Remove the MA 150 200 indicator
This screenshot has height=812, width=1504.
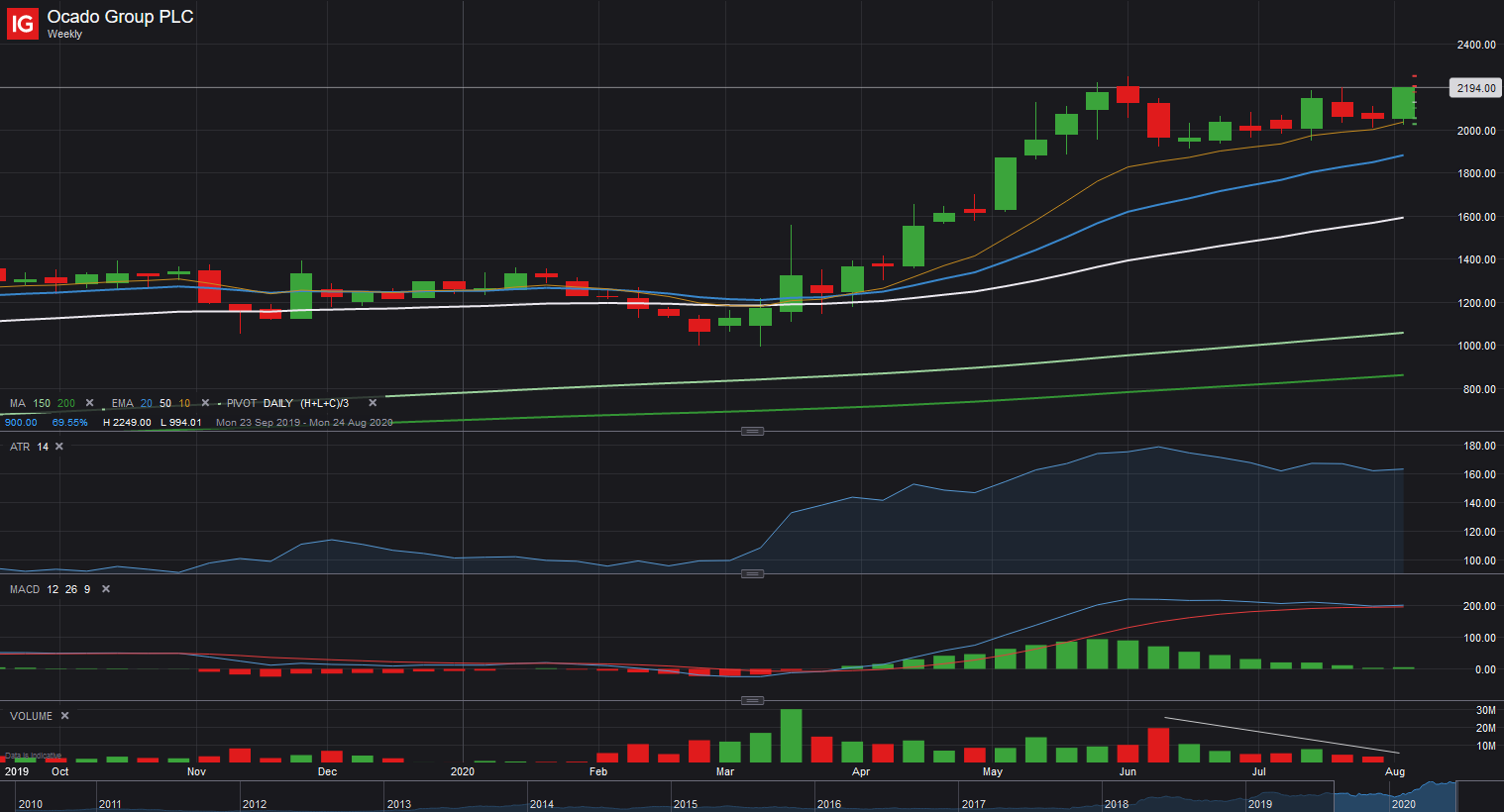tap(89, 403)
